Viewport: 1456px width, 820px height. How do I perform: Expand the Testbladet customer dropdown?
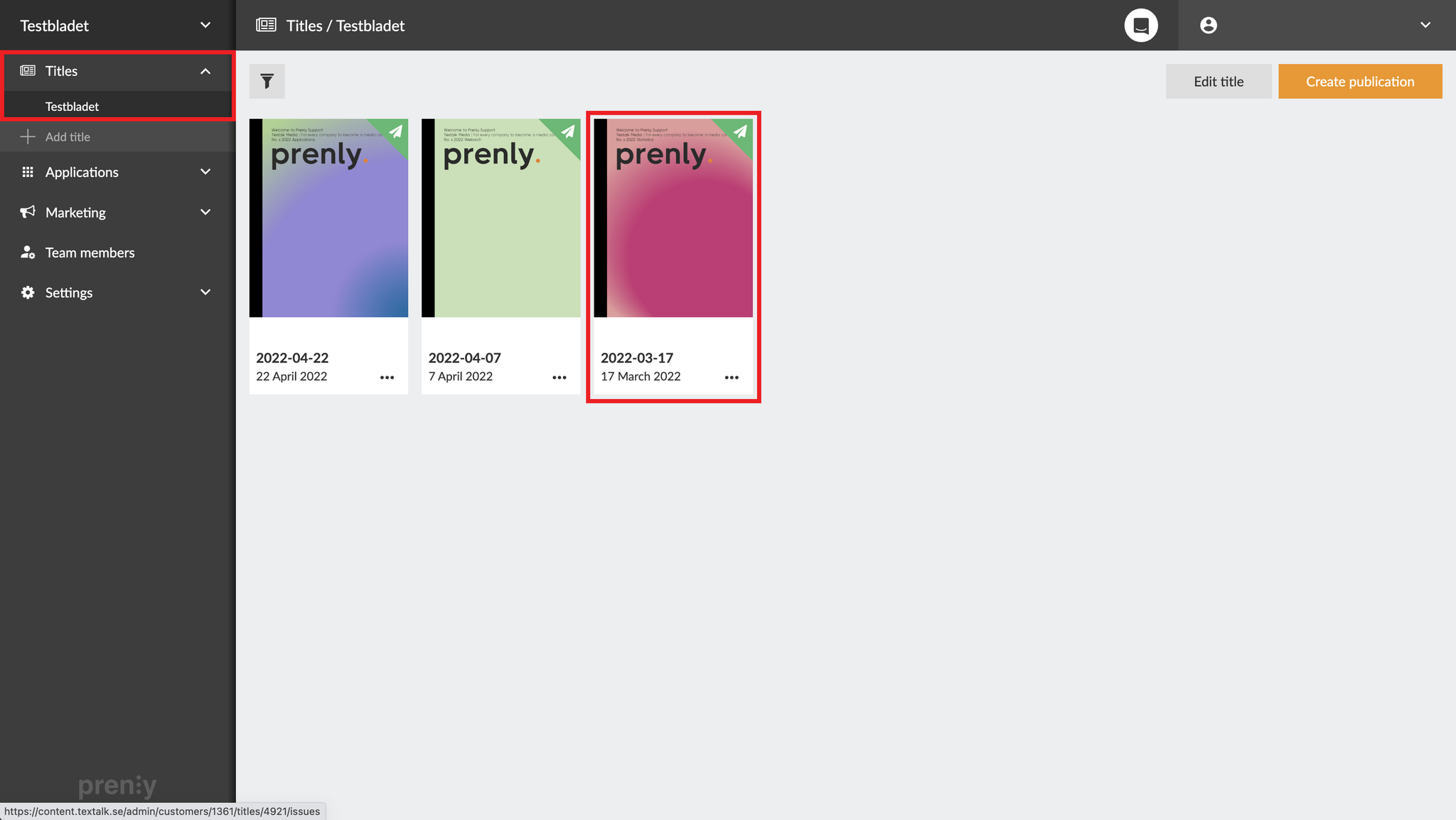tap(205, 26)
